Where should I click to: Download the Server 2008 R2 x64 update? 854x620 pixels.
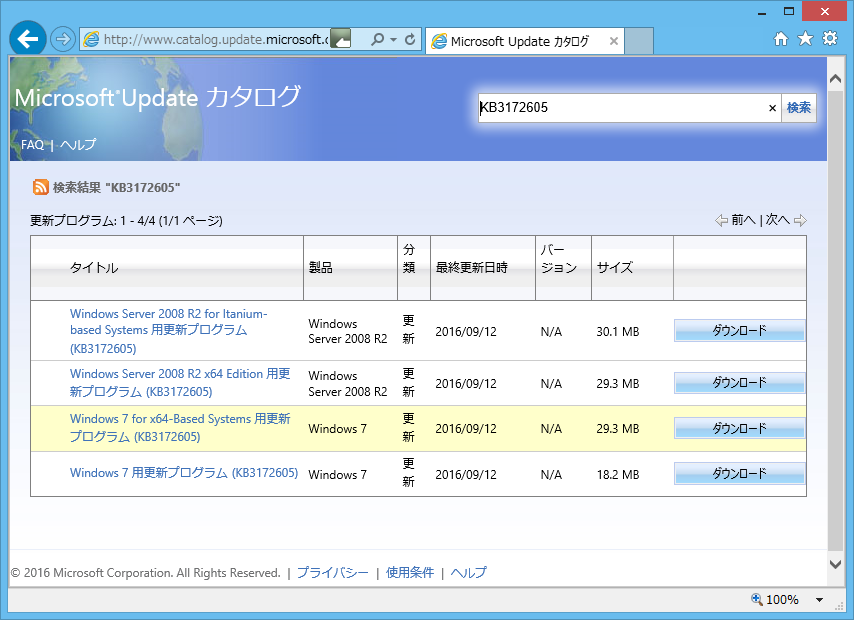click(739, 383)
